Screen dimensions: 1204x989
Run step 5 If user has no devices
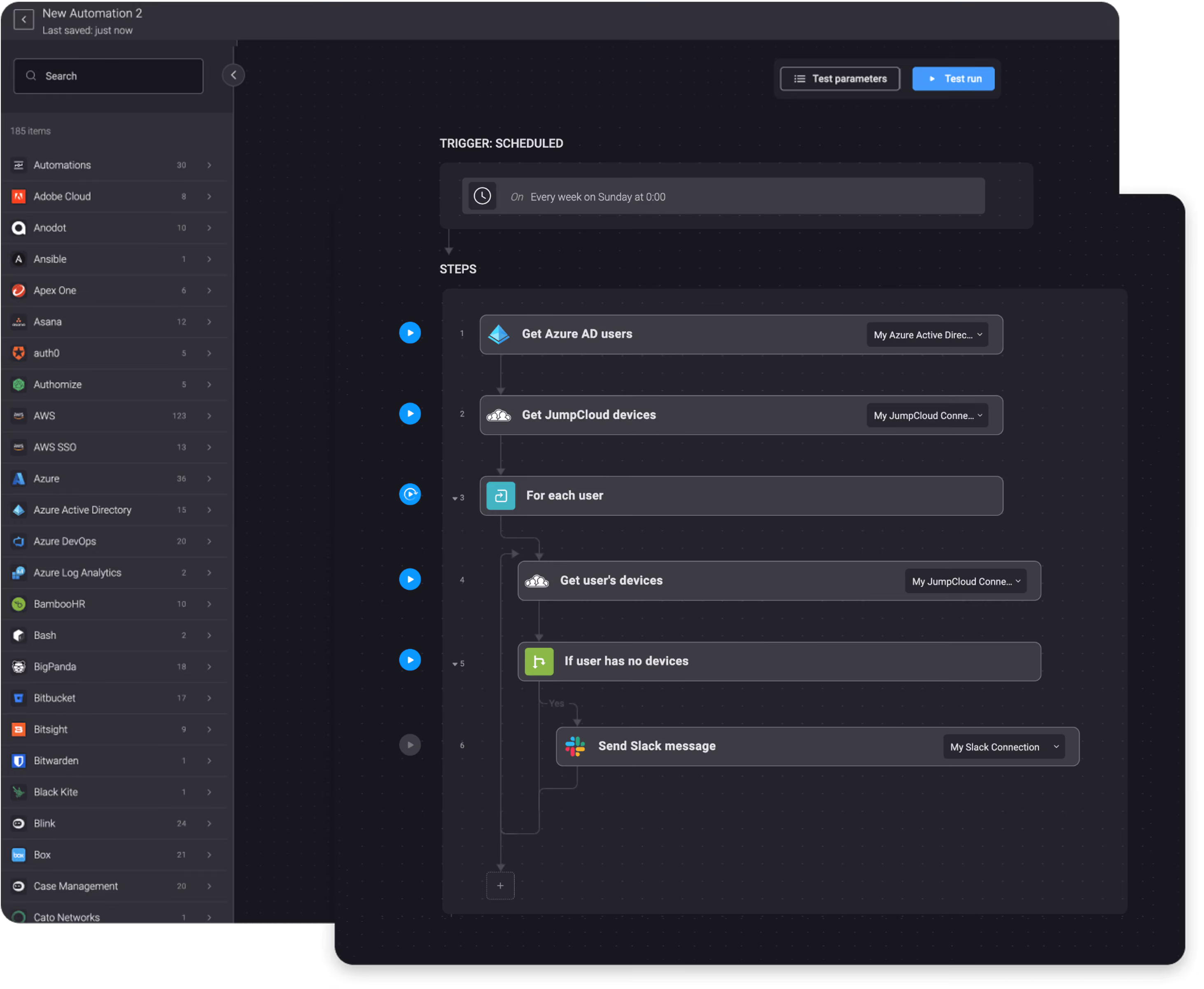click(410, 661)
